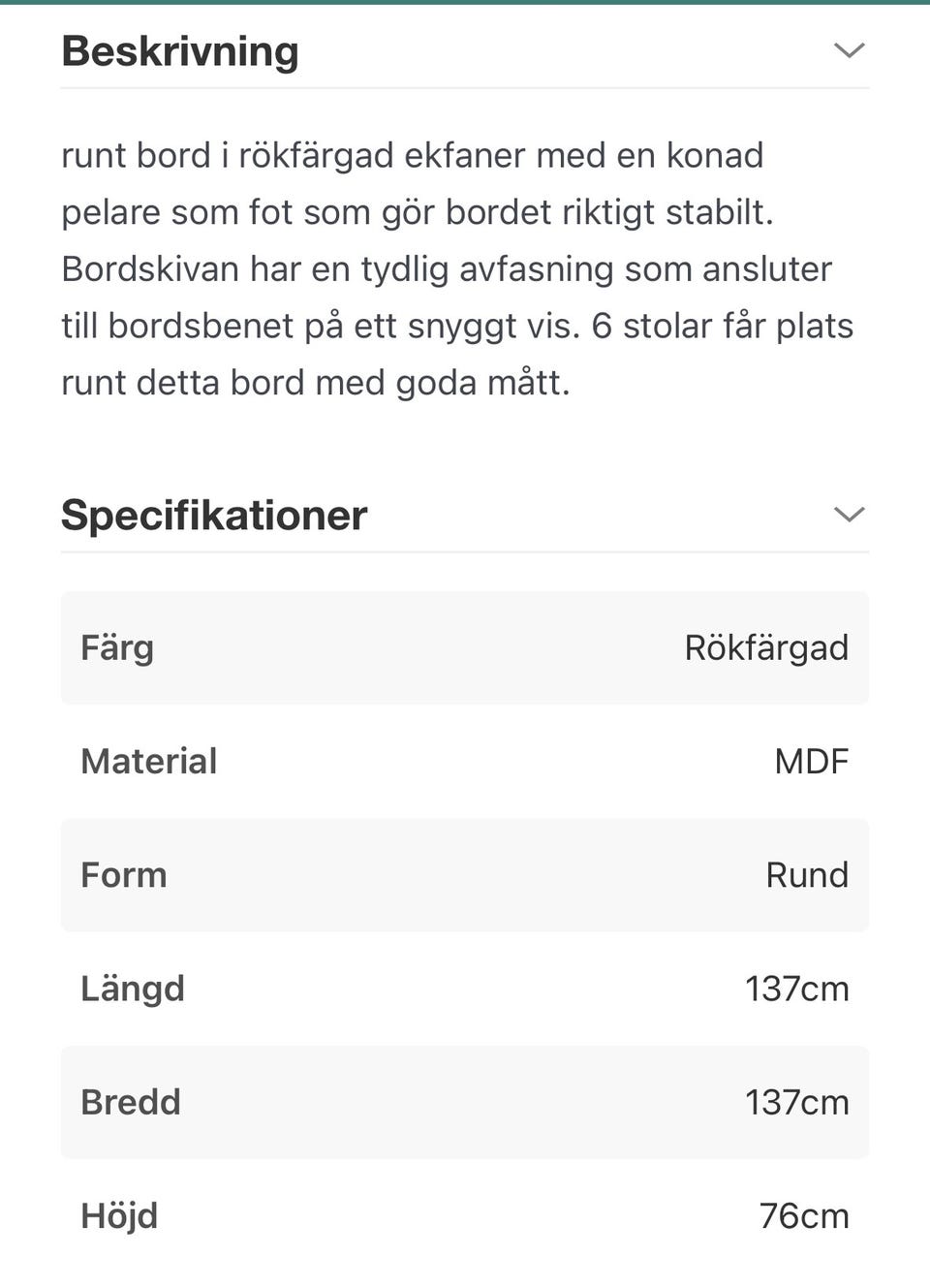Click the description paragraph about runt bord
The image size is (930, 1288).
(457, 268)
